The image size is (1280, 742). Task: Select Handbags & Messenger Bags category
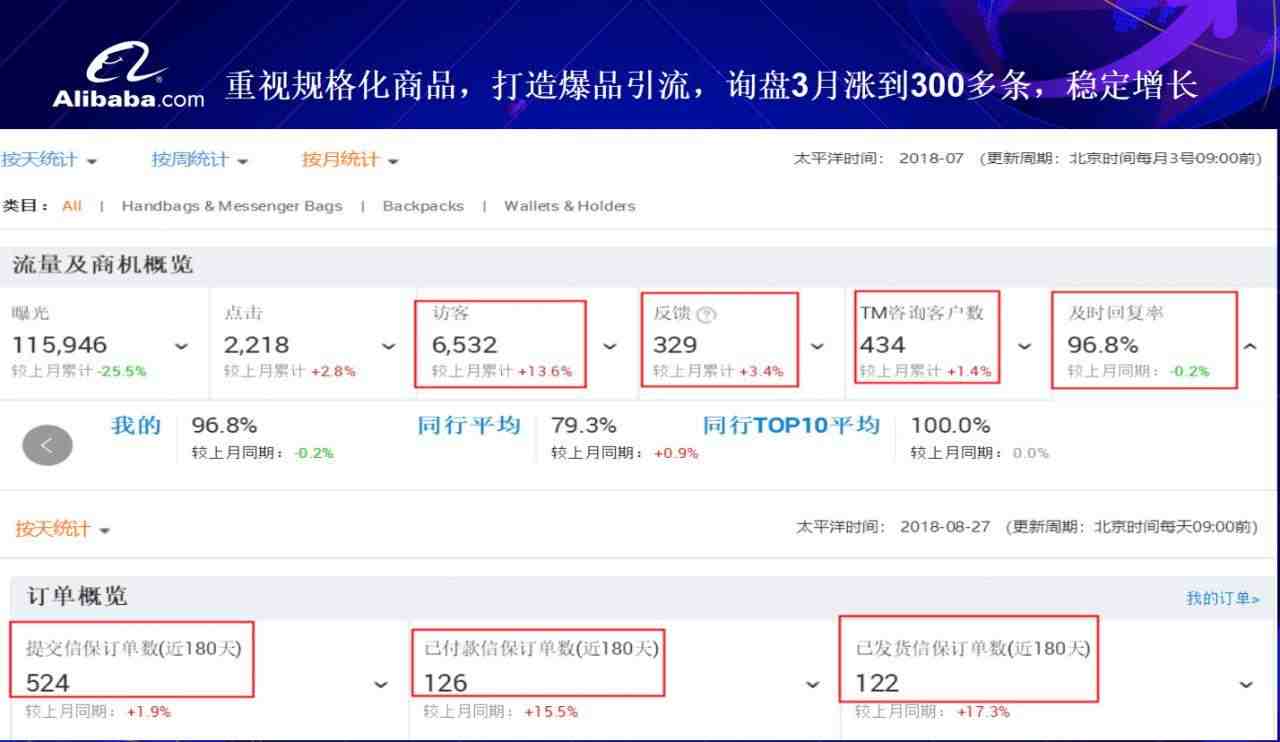231,206
